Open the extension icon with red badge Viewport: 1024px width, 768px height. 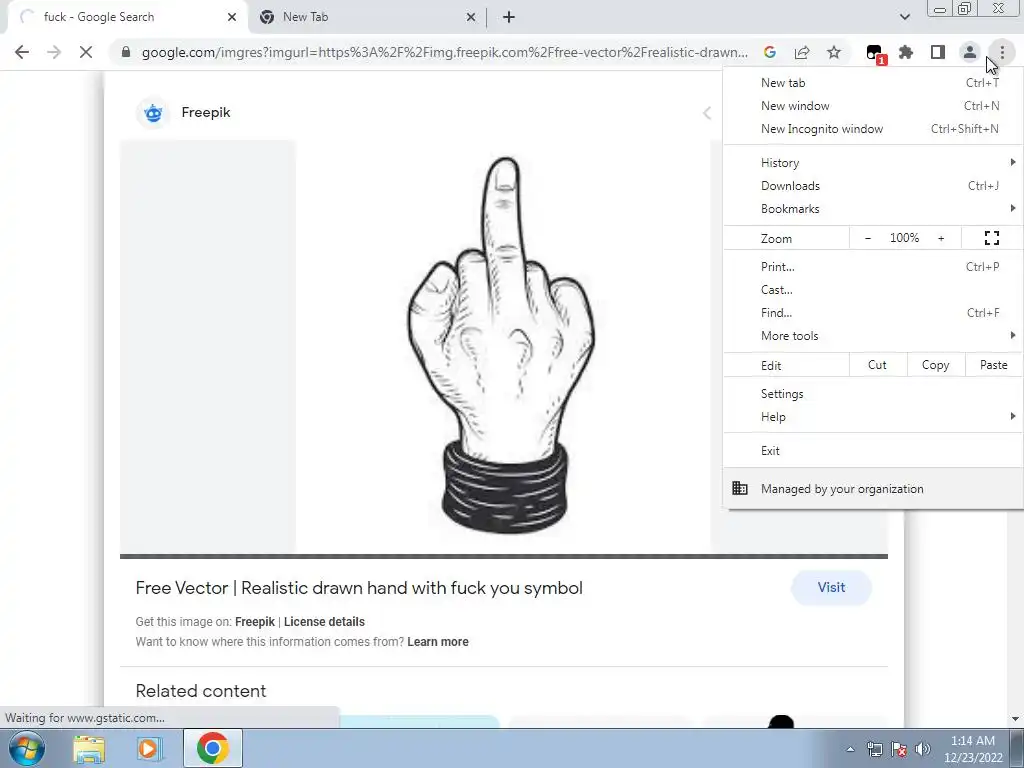click(x=874, y=54)
